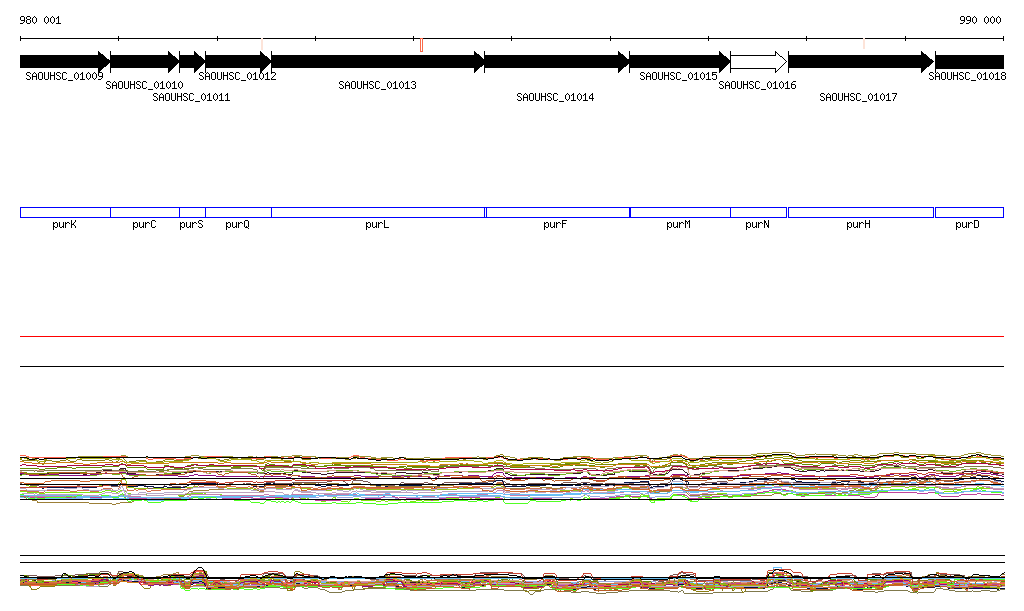Select the SAOUHSC_01012 gene arrow
The height and width of the screenshot is (611, 1024).
tap(237, 61)
